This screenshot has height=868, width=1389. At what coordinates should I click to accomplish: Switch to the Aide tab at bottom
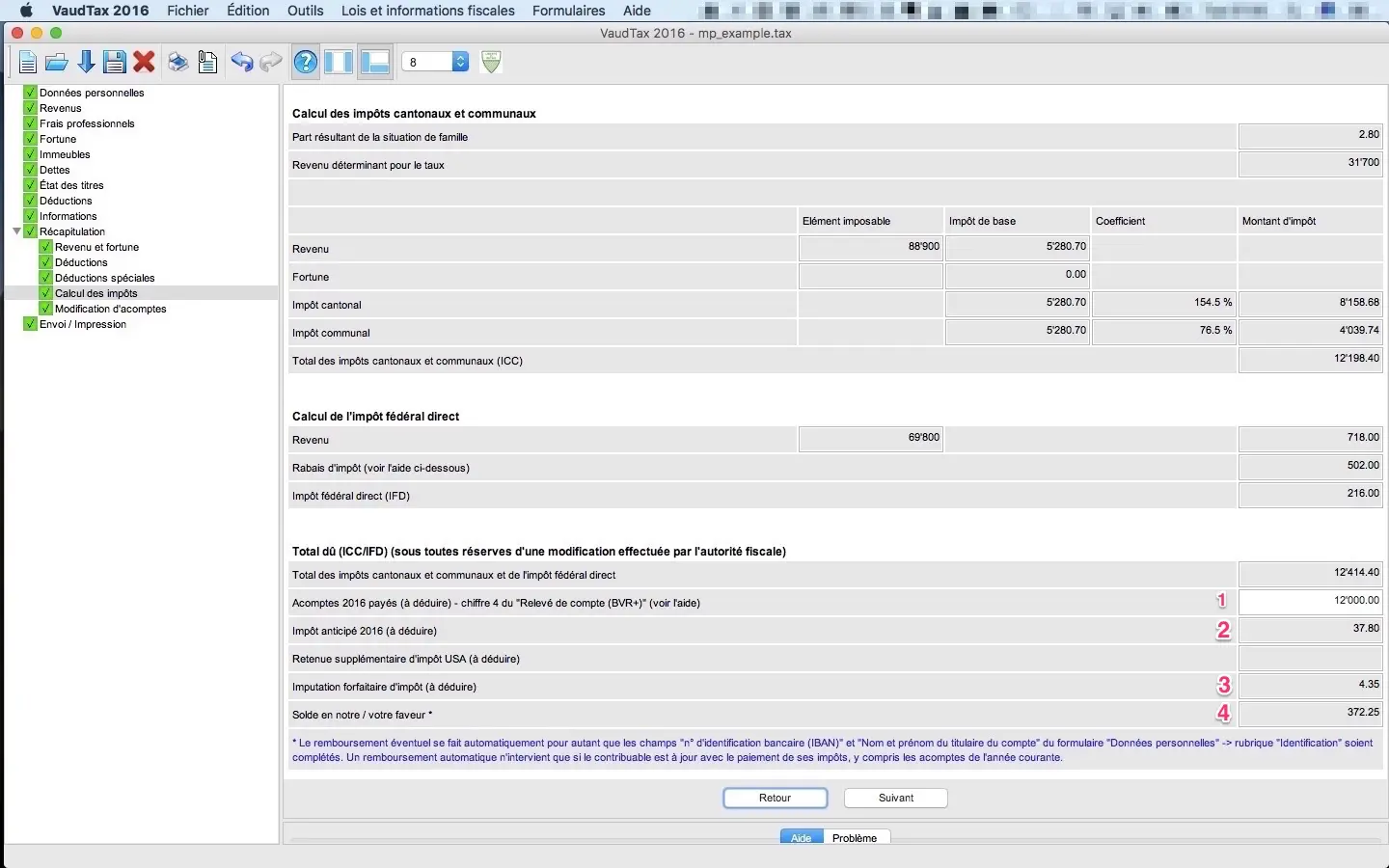pos(802,837)
